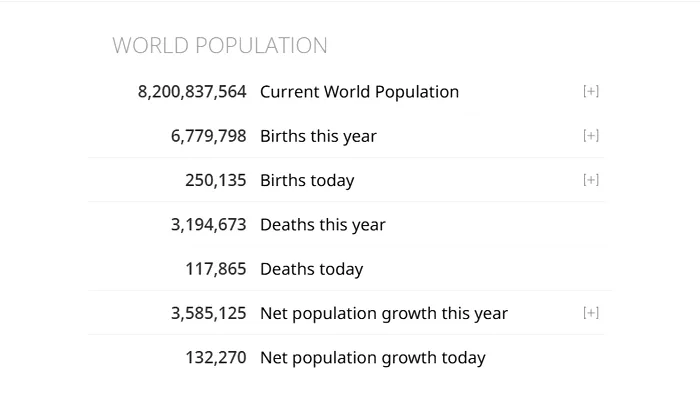
Task: Click the Deaths this year row
Action: (x=346, y=224)
